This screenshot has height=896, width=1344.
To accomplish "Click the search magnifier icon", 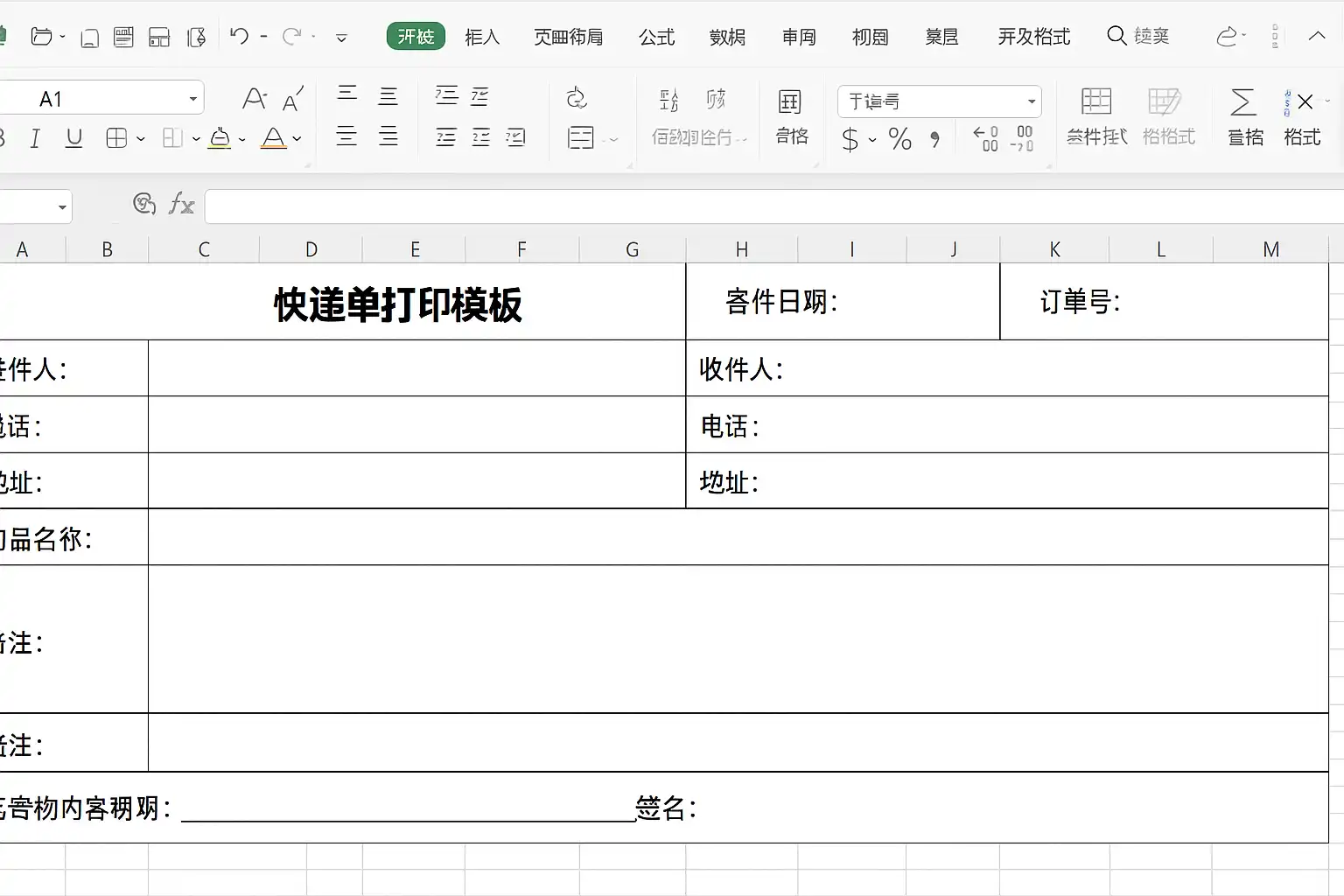I will pyautogui.click(x=1116, y=36).
